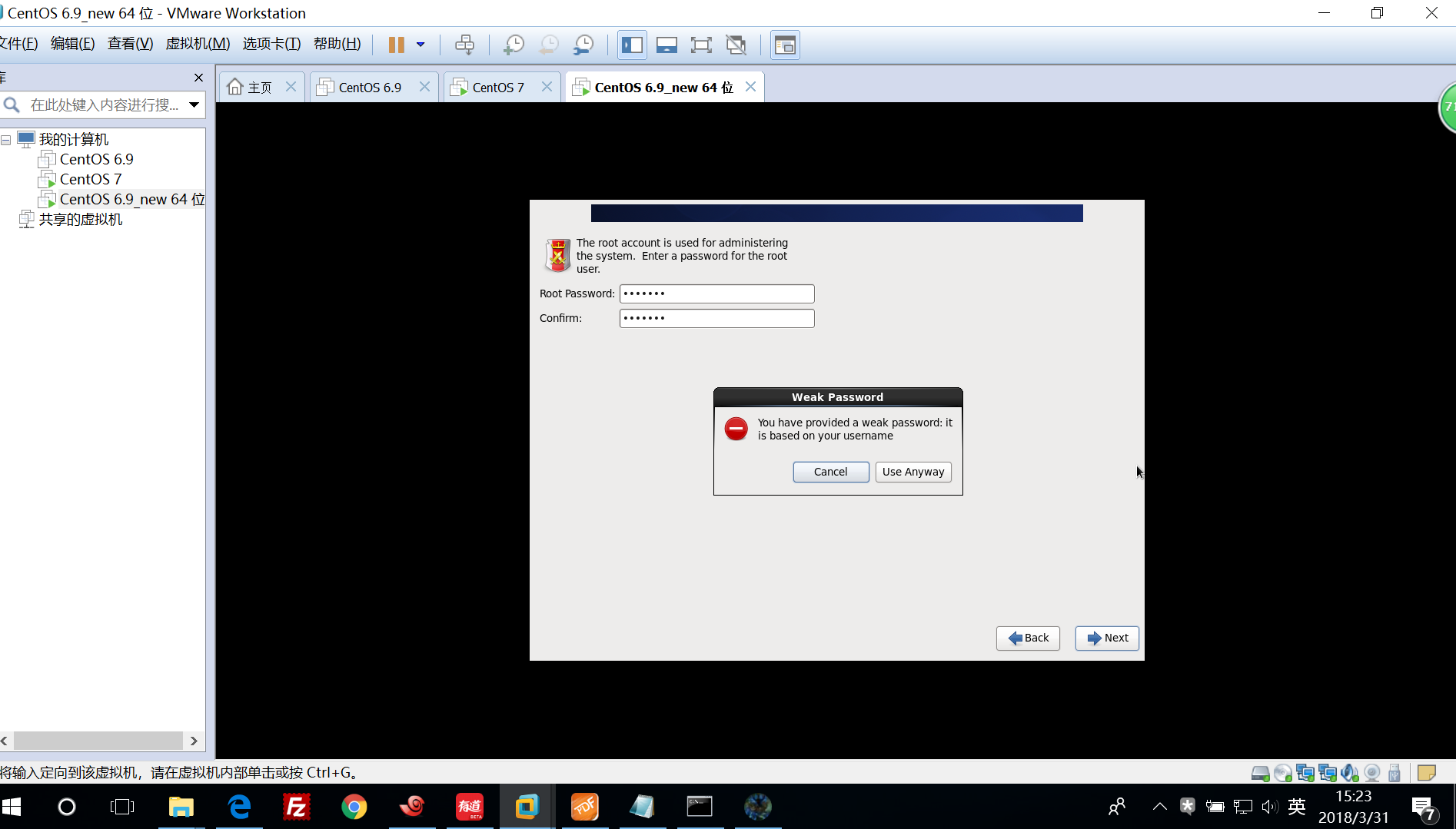Click the library scroll right arrow
The image size is (1456, 829).
(x=194, y=741)
